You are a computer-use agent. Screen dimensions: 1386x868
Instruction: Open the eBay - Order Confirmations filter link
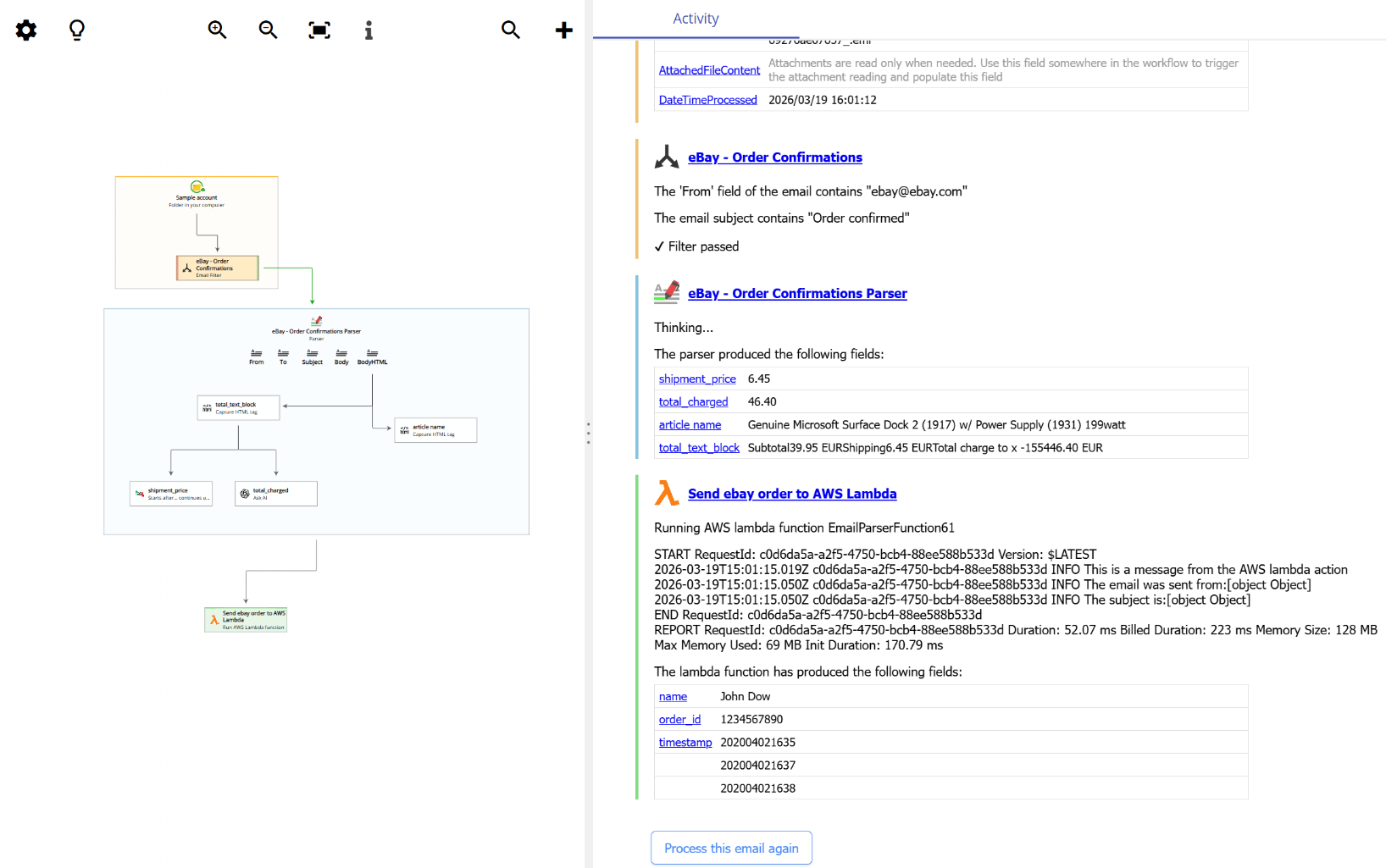(774, 157)
